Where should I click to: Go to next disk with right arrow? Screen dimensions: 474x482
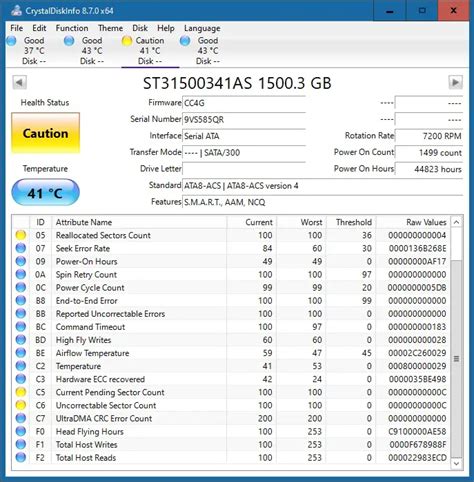455,82
